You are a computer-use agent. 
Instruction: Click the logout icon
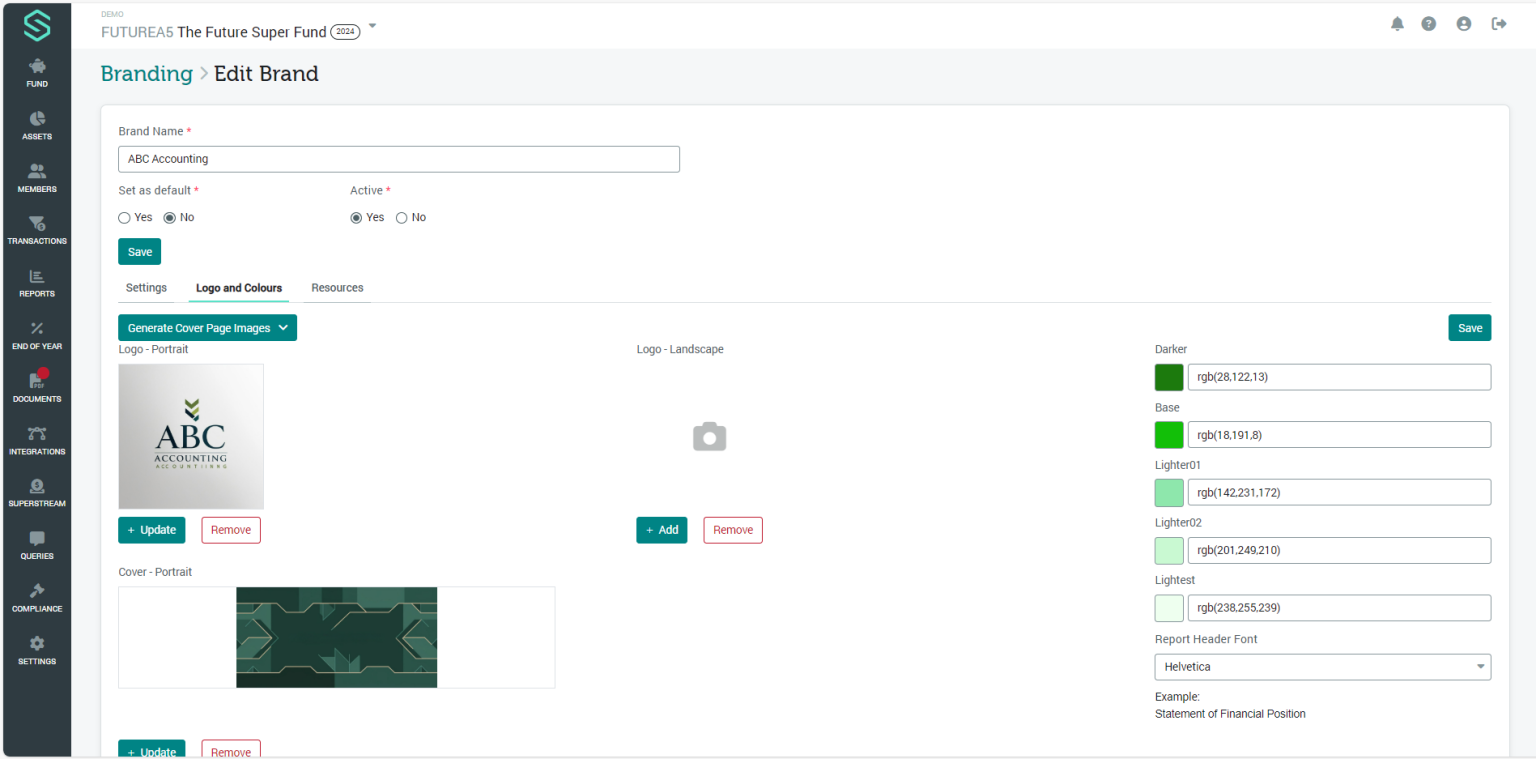[x=1499, y=24]
